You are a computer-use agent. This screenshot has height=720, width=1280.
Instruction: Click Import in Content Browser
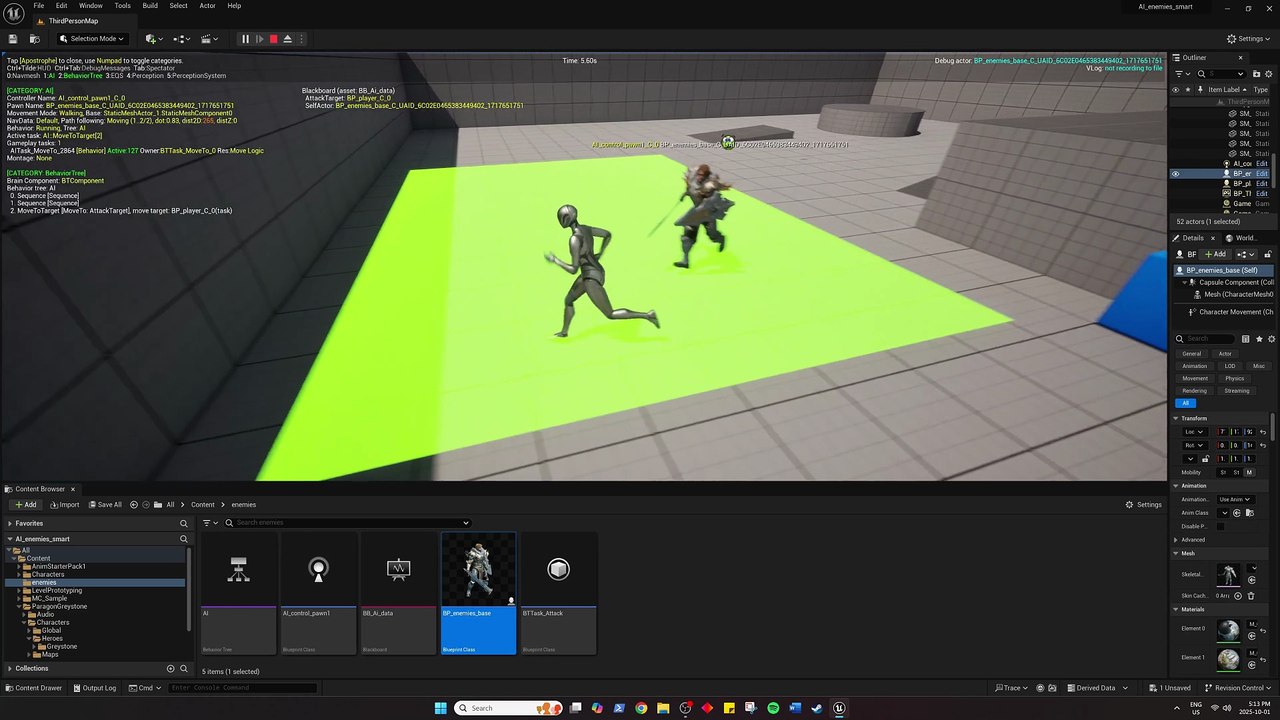pyautogui.click(x=63, y=505)
